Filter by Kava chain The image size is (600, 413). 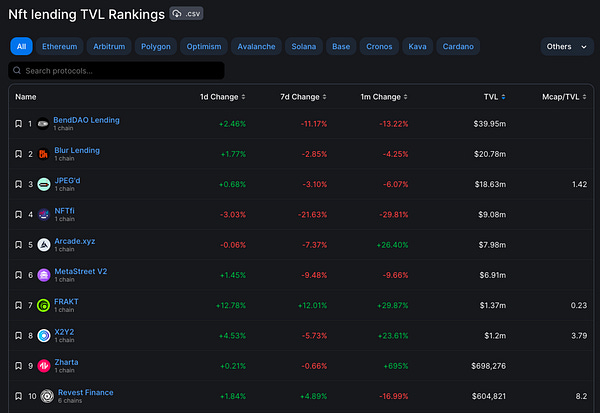[x=417, y=46]
